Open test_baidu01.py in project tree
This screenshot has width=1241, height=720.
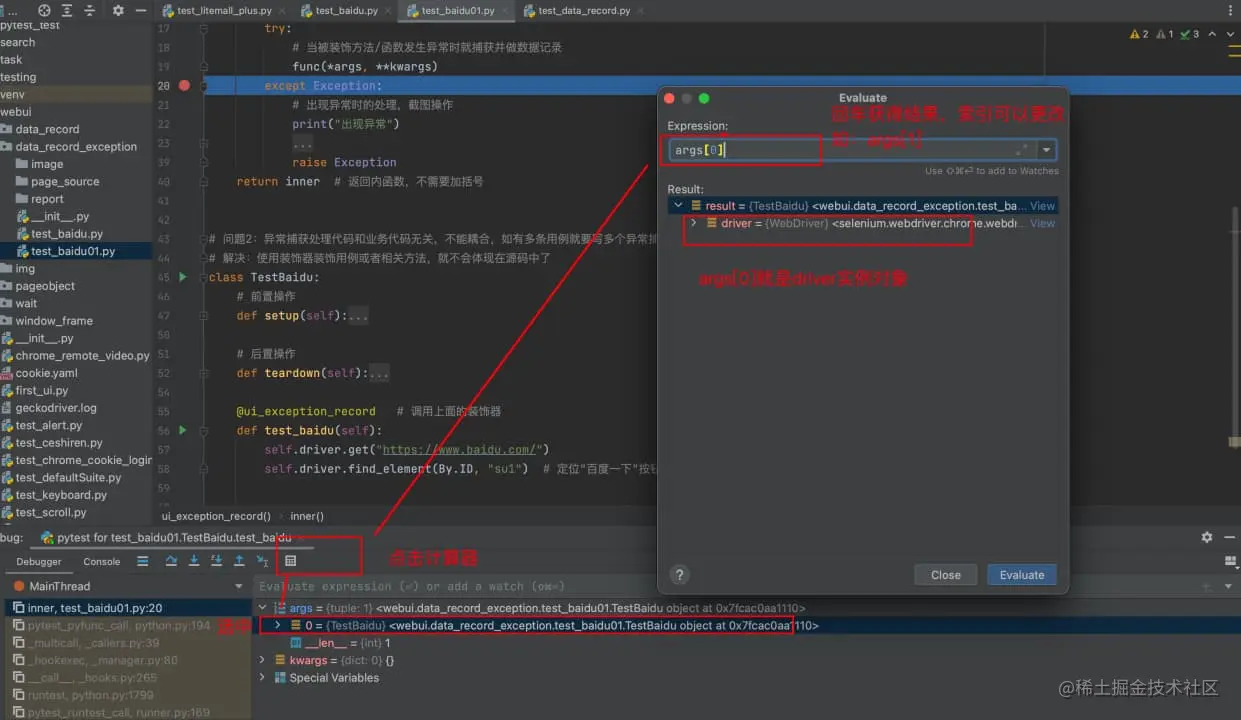tap(73, 251)
